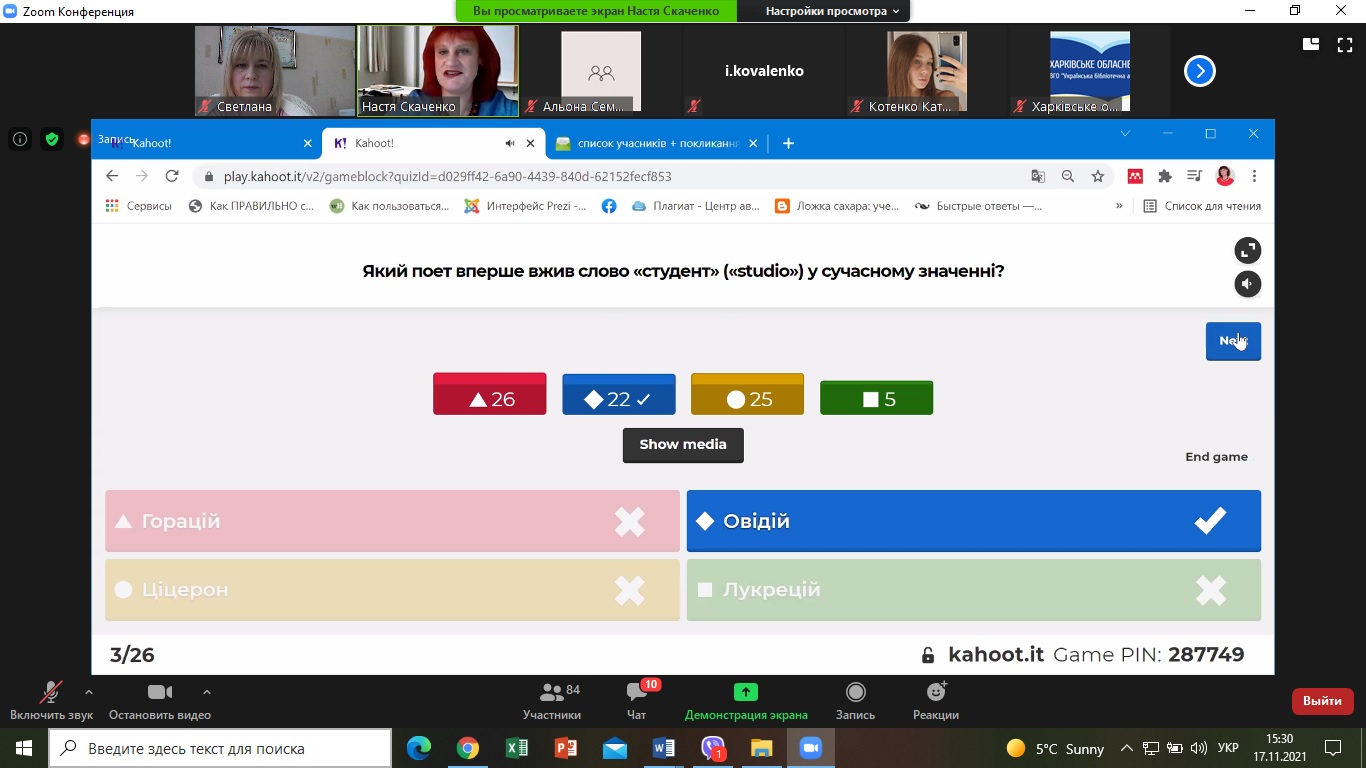Open the Chrome profile avatar
Screen dimensions: 1366x768
click(1225, 176)
